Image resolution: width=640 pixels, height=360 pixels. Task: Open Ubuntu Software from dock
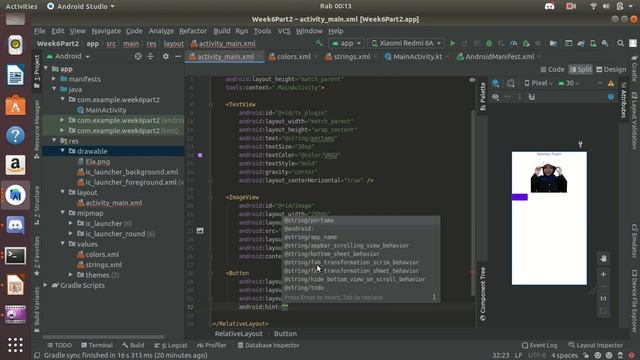[x=16, y=106]
